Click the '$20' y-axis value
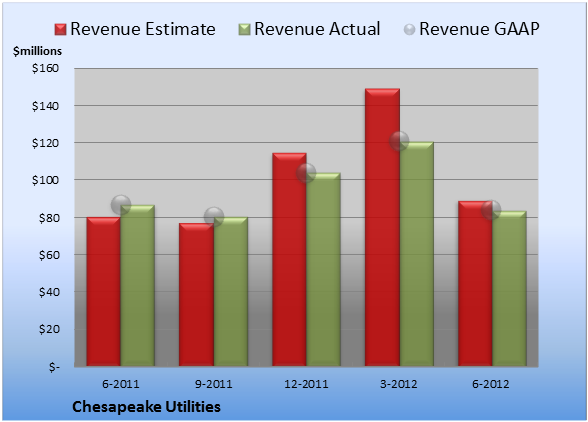This screenshot has width=588, height=422. (49, 329)
